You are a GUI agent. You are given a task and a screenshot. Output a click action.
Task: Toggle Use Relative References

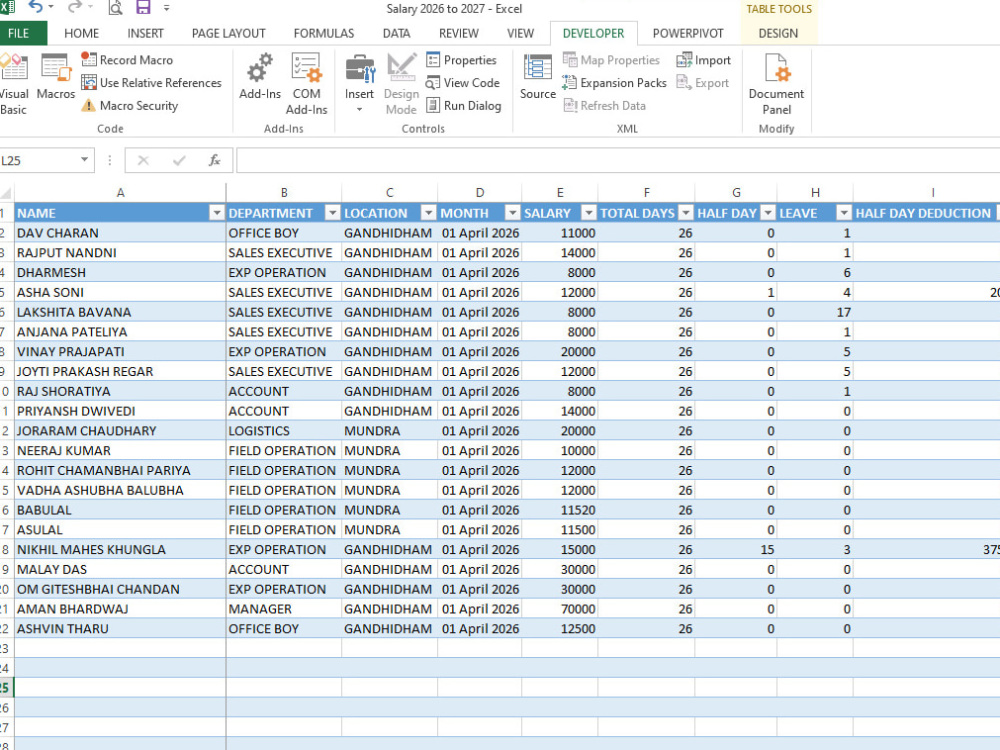[x=152, y=83]
